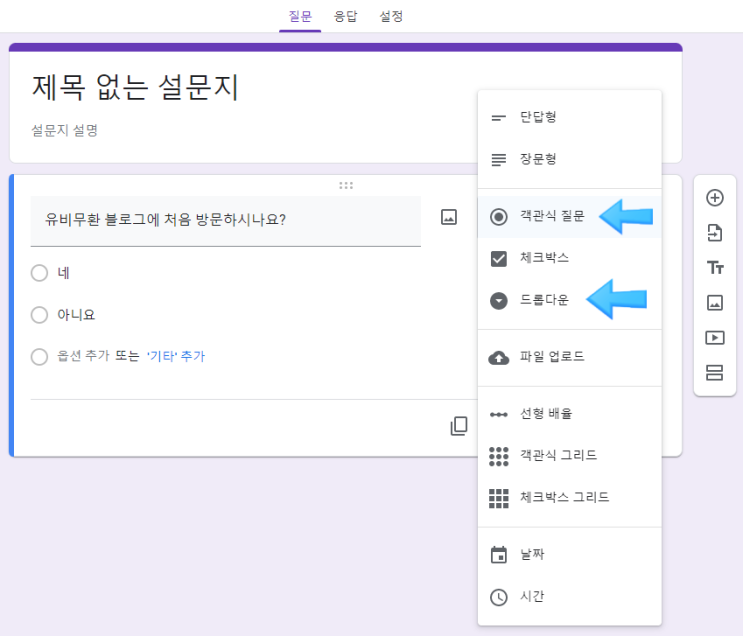
Task: Click the empty radio circle beside 옵션 추가
Action: 39,356
